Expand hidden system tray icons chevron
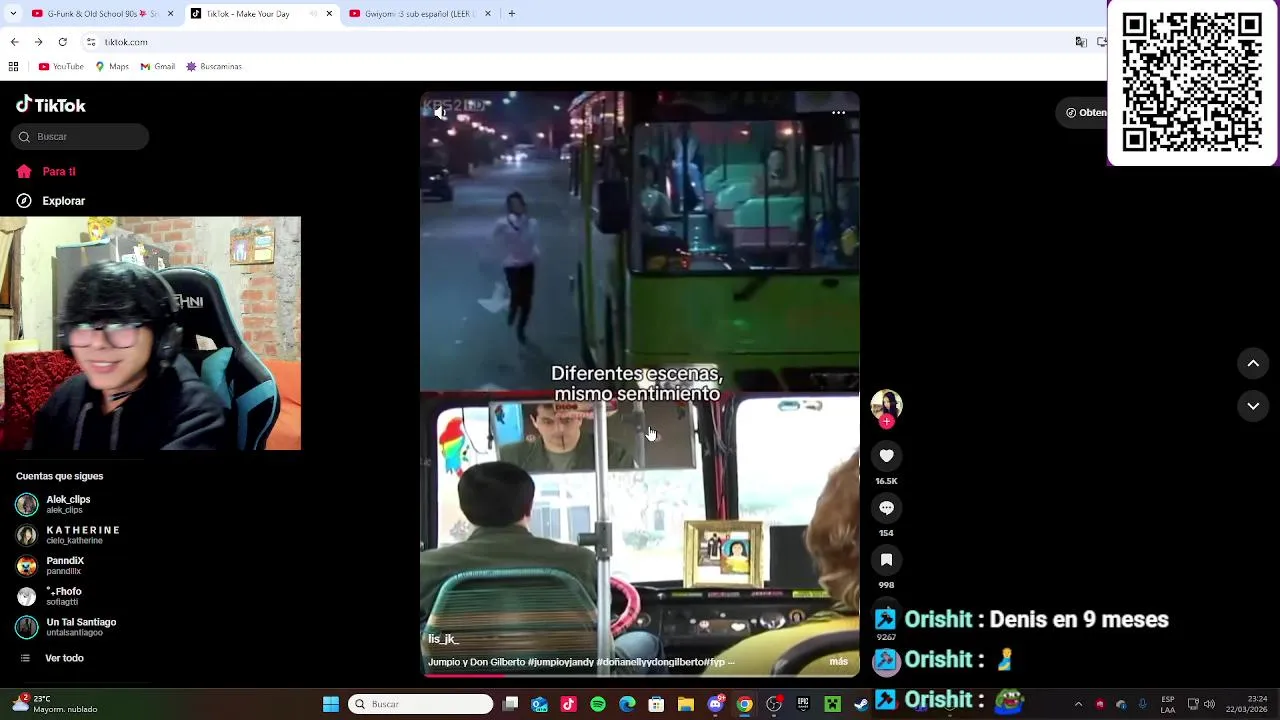This screenshot has height=720, width=1280. point(1078,705)
